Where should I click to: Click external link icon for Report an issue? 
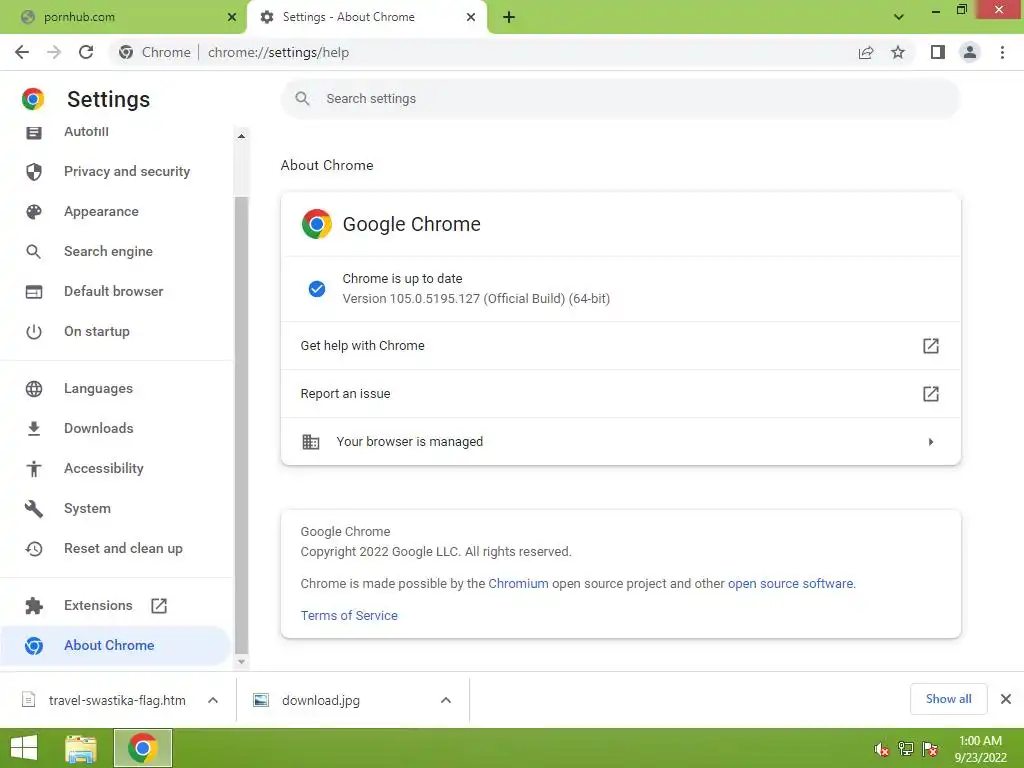pos(931,394)
